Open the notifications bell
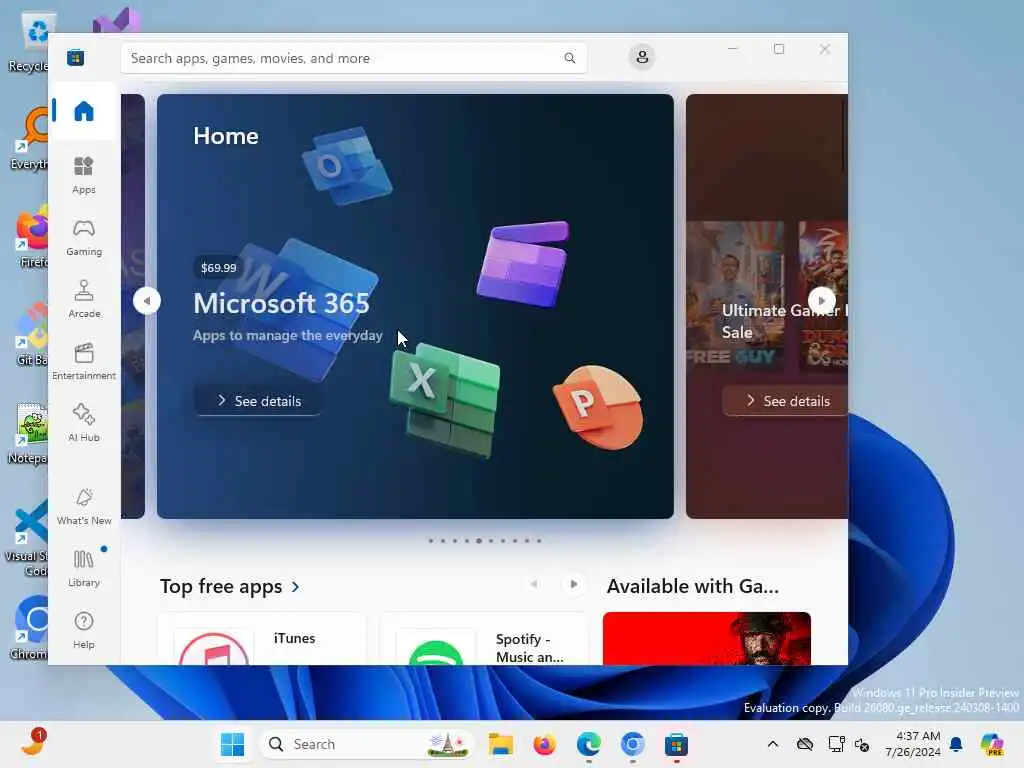This screenshot has width=1024, height=768. click(956, 744)
